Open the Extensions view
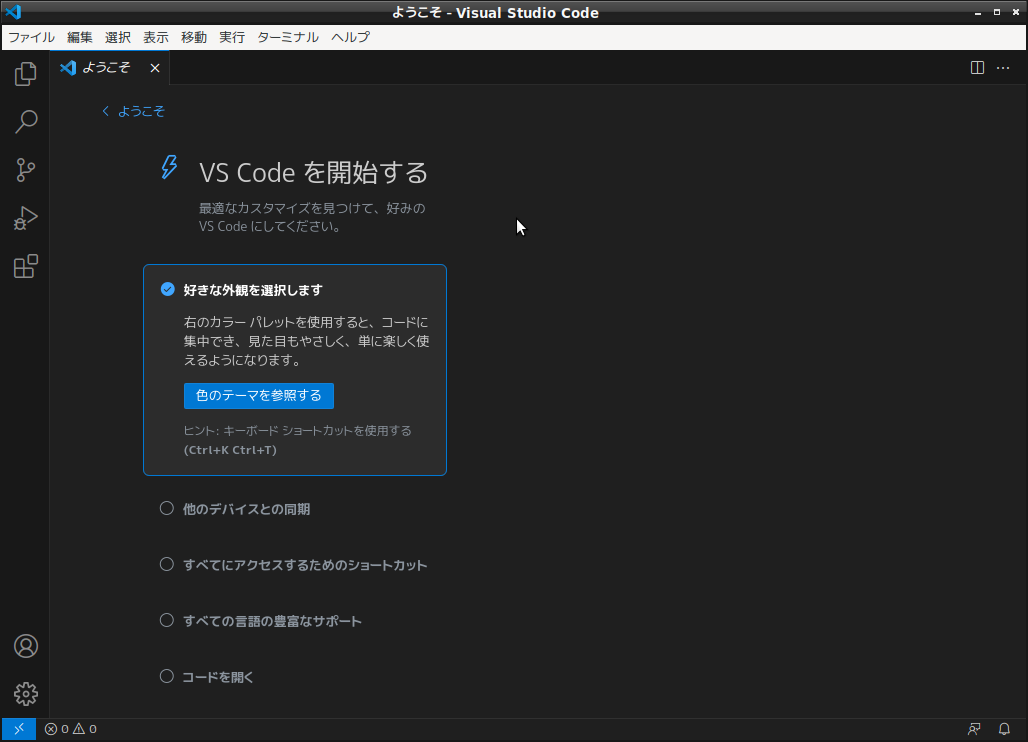 [x=26, y=266]
